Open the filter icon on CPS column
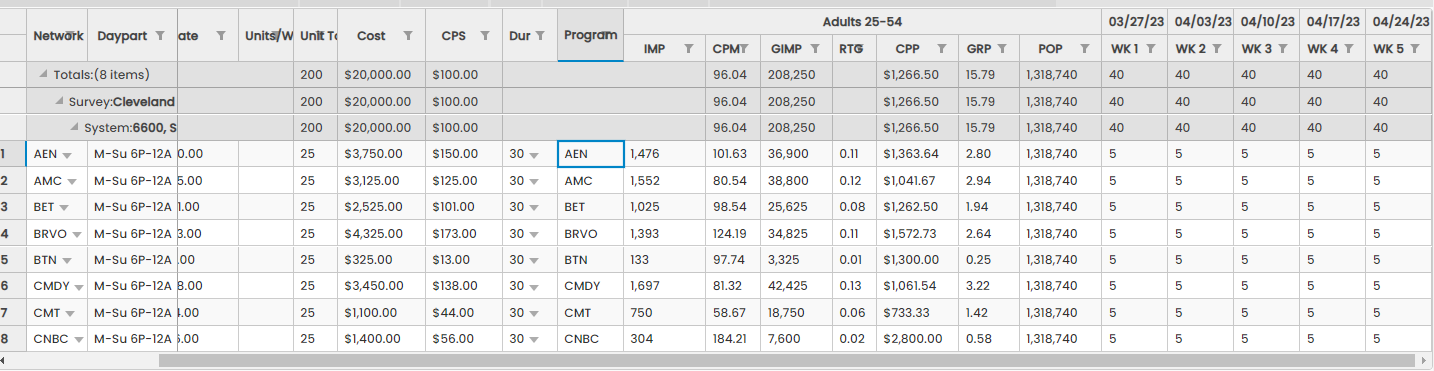Image resolution: width=1434 pixels, height=371 pixels. 485,36
